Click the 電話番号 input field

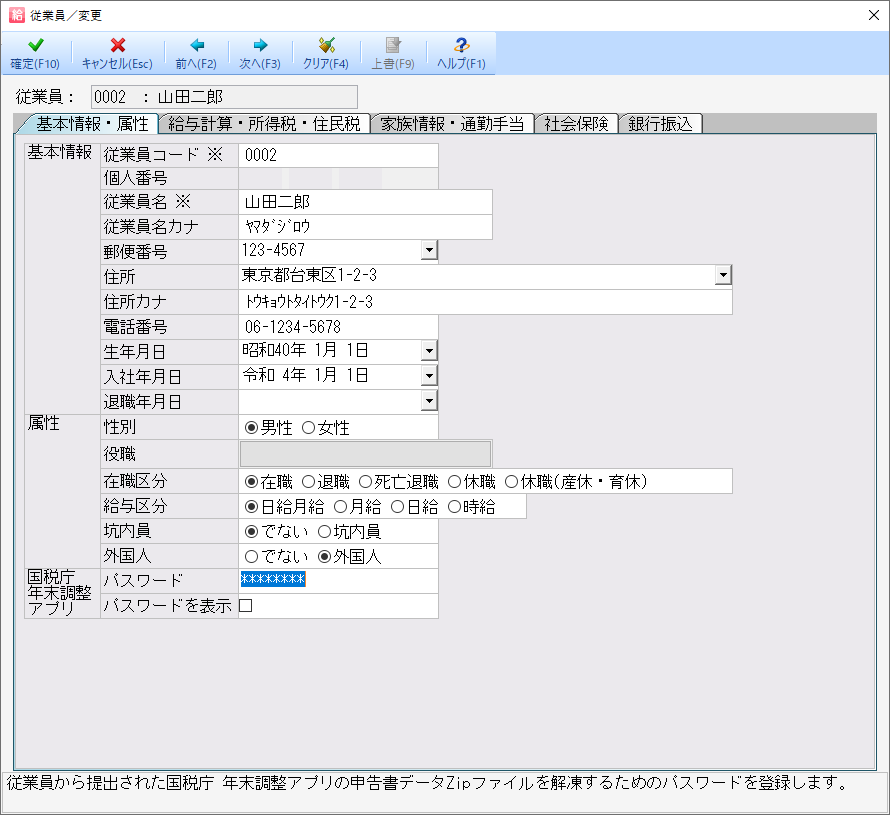(x=338, y=327)
